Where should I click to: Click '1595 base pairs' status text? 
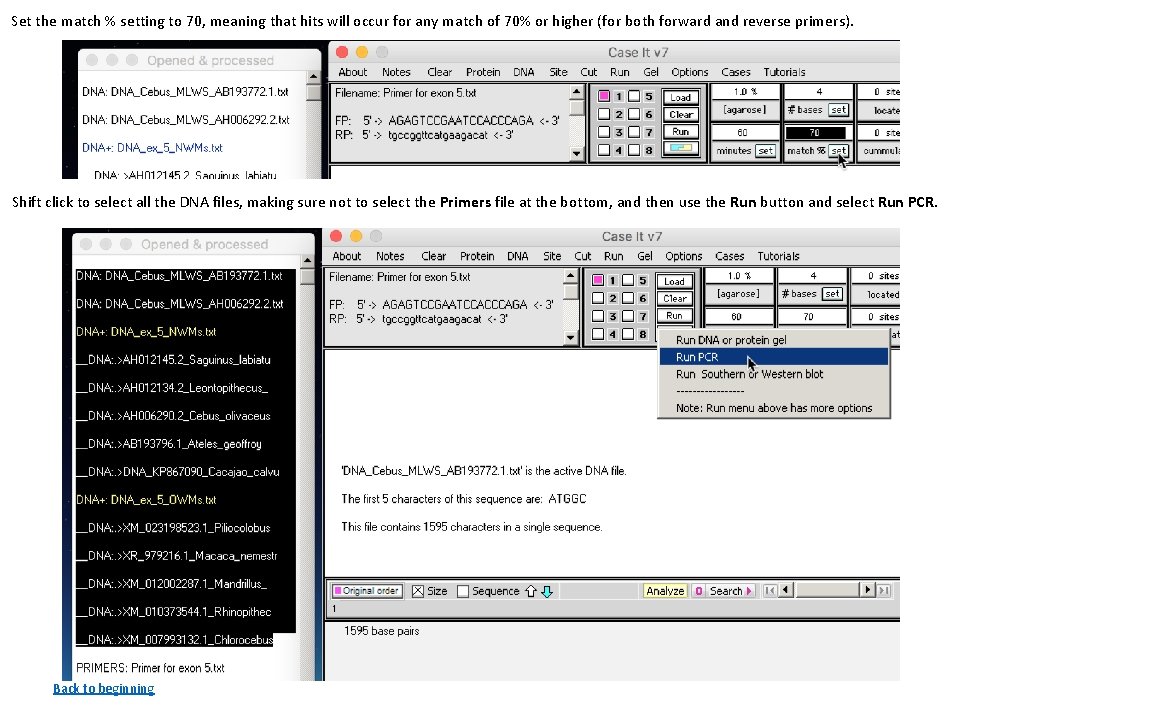click(x=381, y=631)
